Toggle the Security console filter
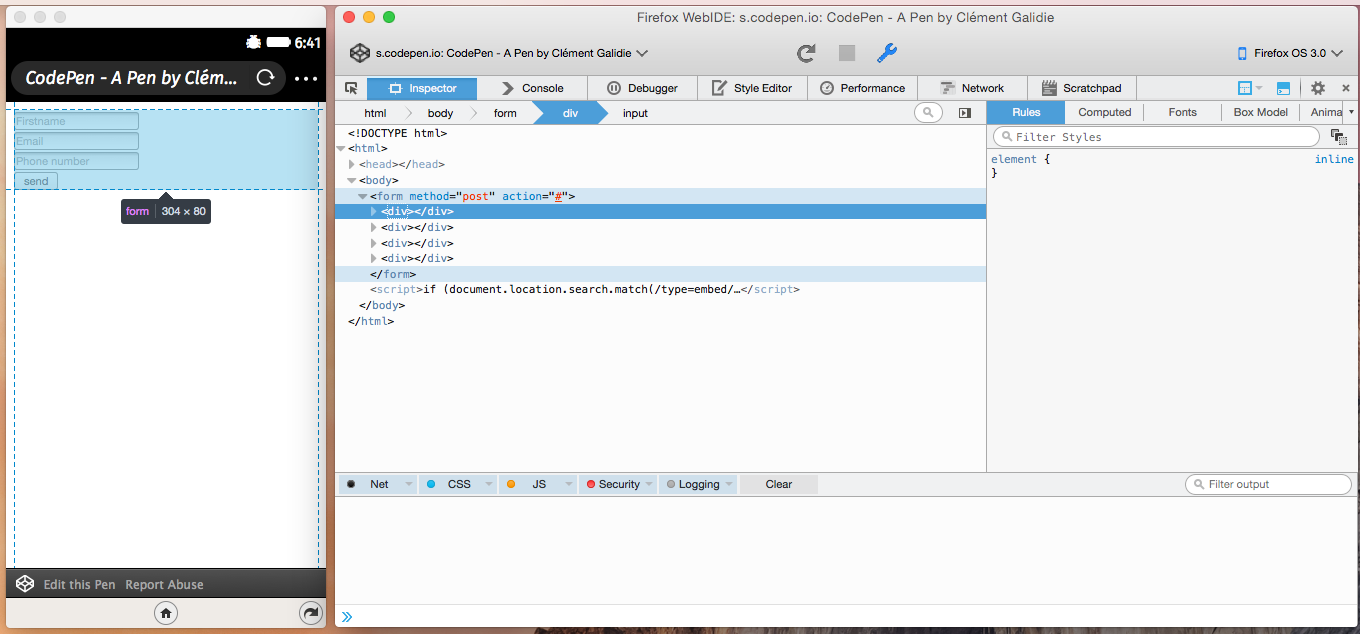The image size is (1360, 634). pyautogui.click(x=613, y=484)
